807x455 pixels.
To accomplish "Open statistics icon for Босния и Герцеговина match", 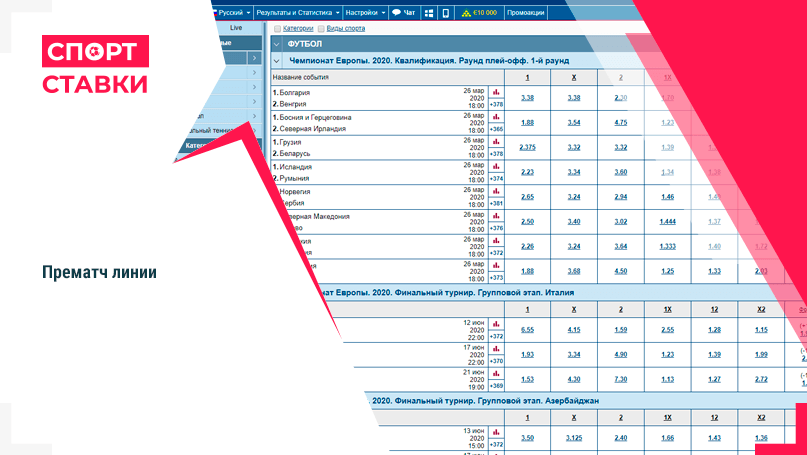I will click(x=497, y=117).
